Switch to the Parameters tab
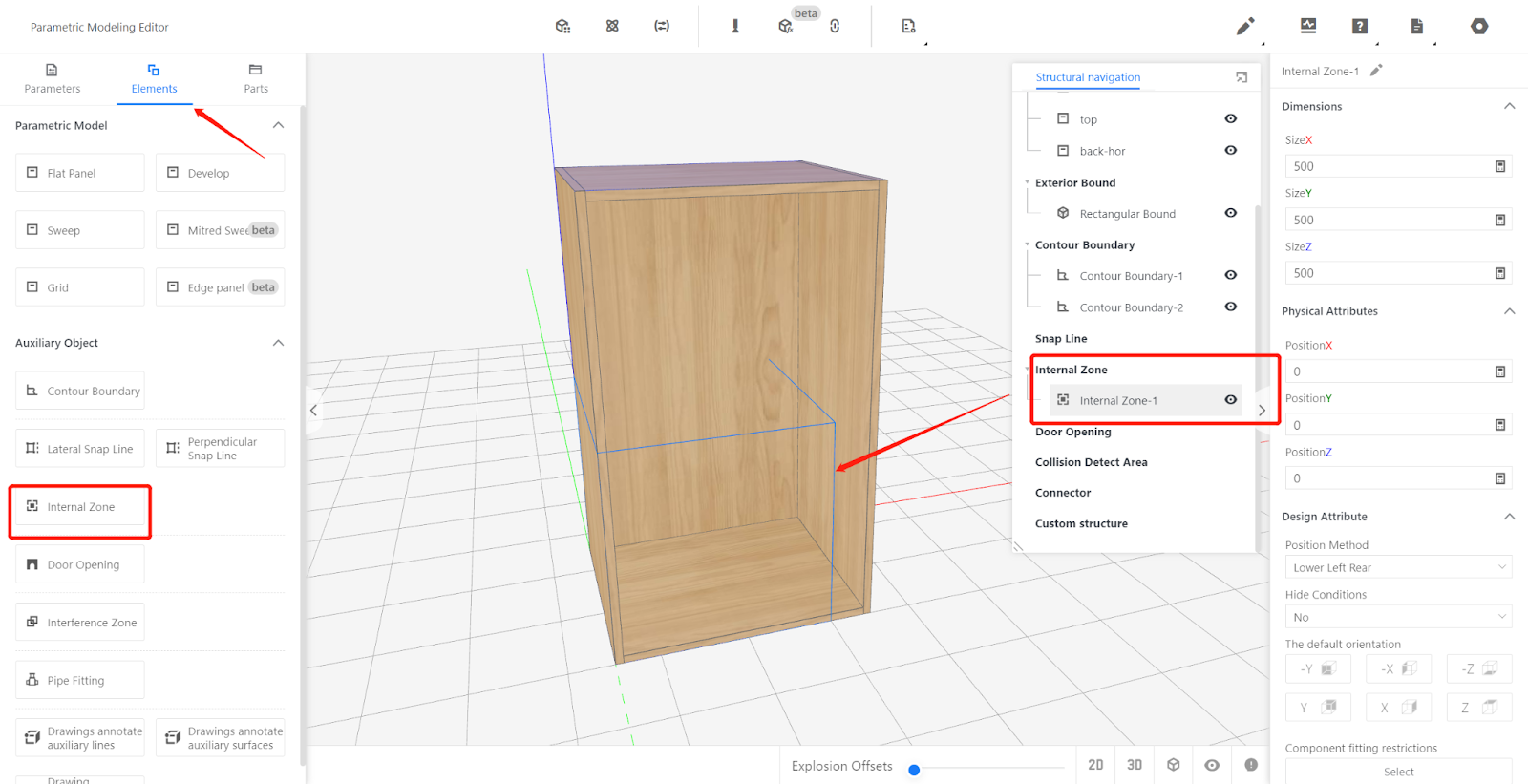This screenshot has height=784, width=1528. (x=53, y=78)
